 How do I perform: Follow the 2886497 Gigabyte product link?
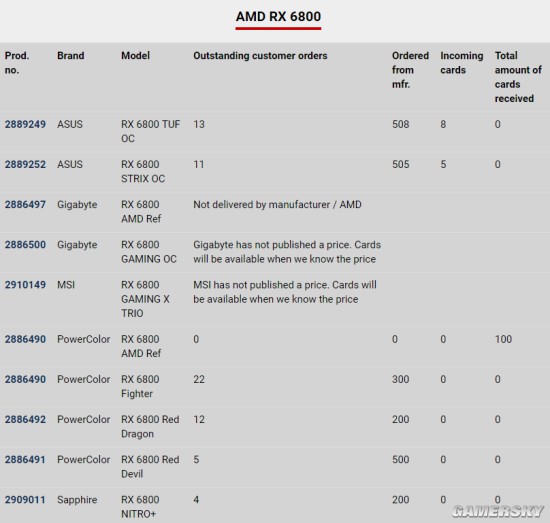coord(25,204)
